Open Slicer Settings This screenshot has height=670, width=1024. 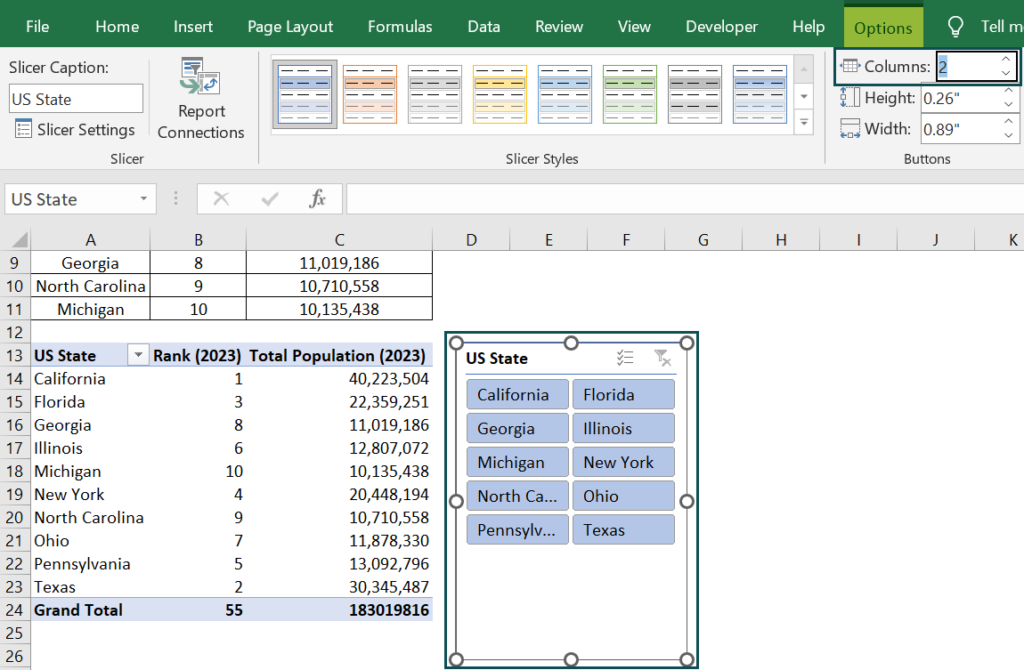75,129
